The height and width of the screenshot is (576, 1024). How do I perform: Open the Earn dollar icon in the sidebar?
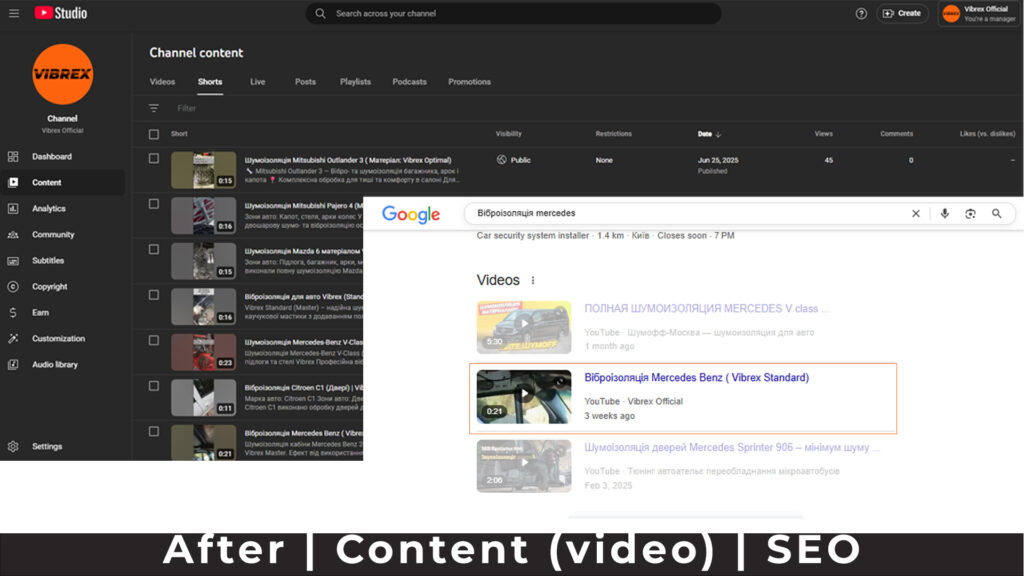point(13,313)
